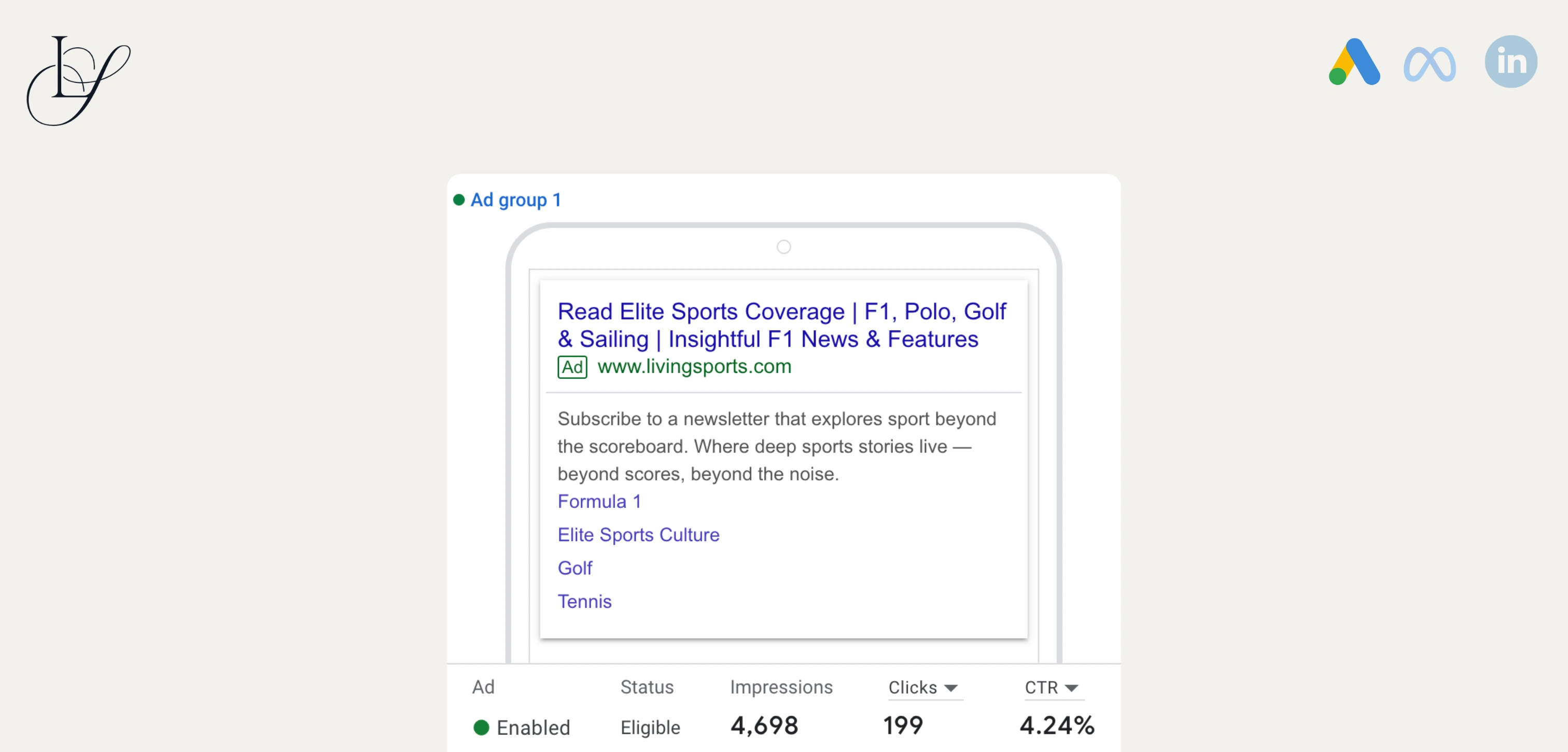
Task: Click the ad description text block
Action: 776,446
